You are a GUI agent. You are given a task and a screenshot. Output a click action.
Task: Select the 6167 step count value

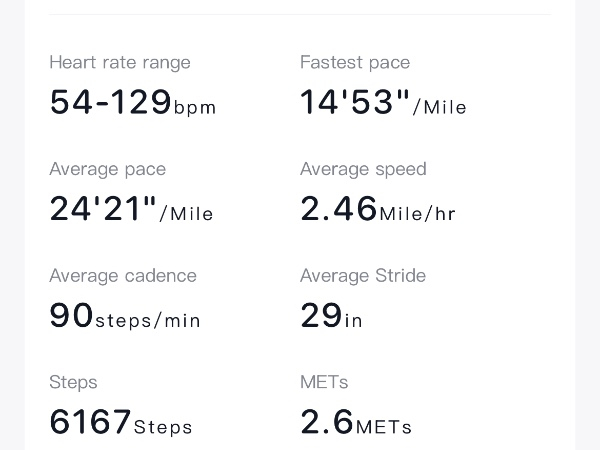tap(90, 422)
